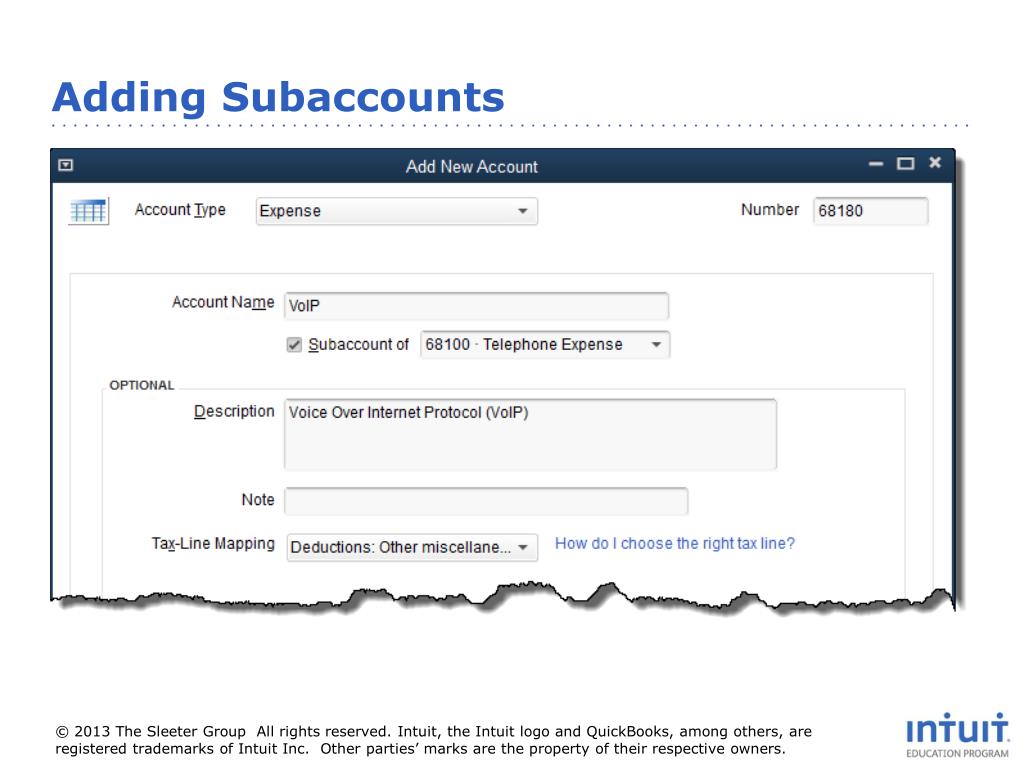Click the account type table icon

pos(89,211)
